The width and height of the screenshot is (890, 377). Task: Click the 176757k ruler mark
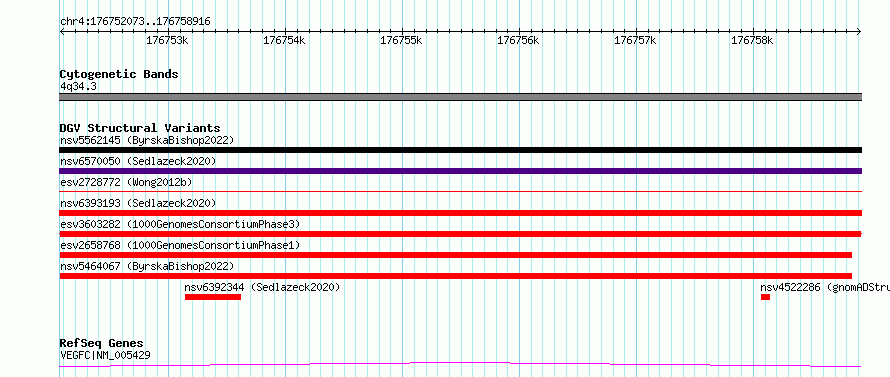(x=635, y=41)
